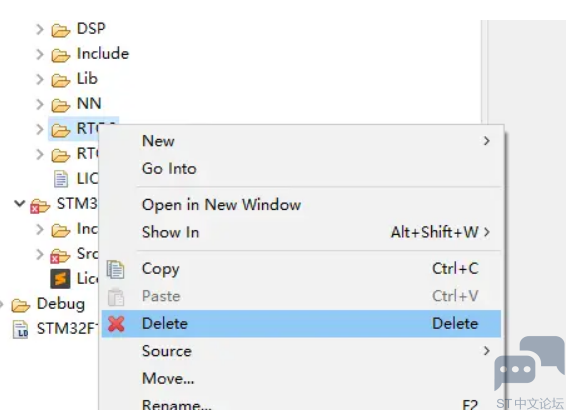Collapse the STM3 folder node
Screen dimensions: 573x419
click(x=19, y=203)
